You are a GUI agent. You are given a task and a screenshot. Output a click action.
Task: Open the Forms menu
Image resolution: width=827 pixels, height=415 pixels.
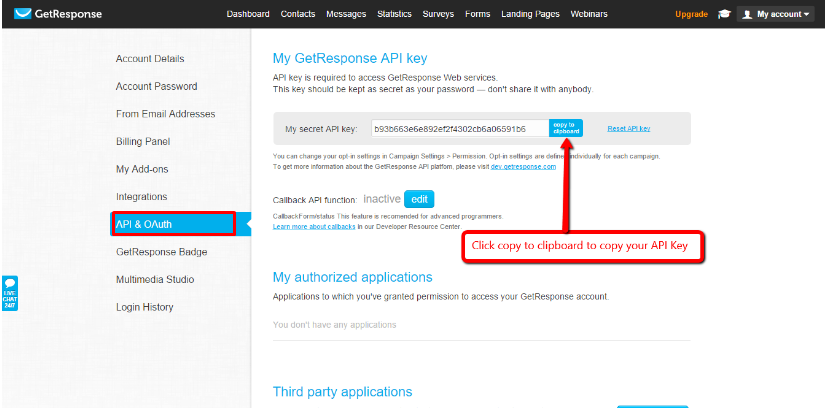pos(477,14)
